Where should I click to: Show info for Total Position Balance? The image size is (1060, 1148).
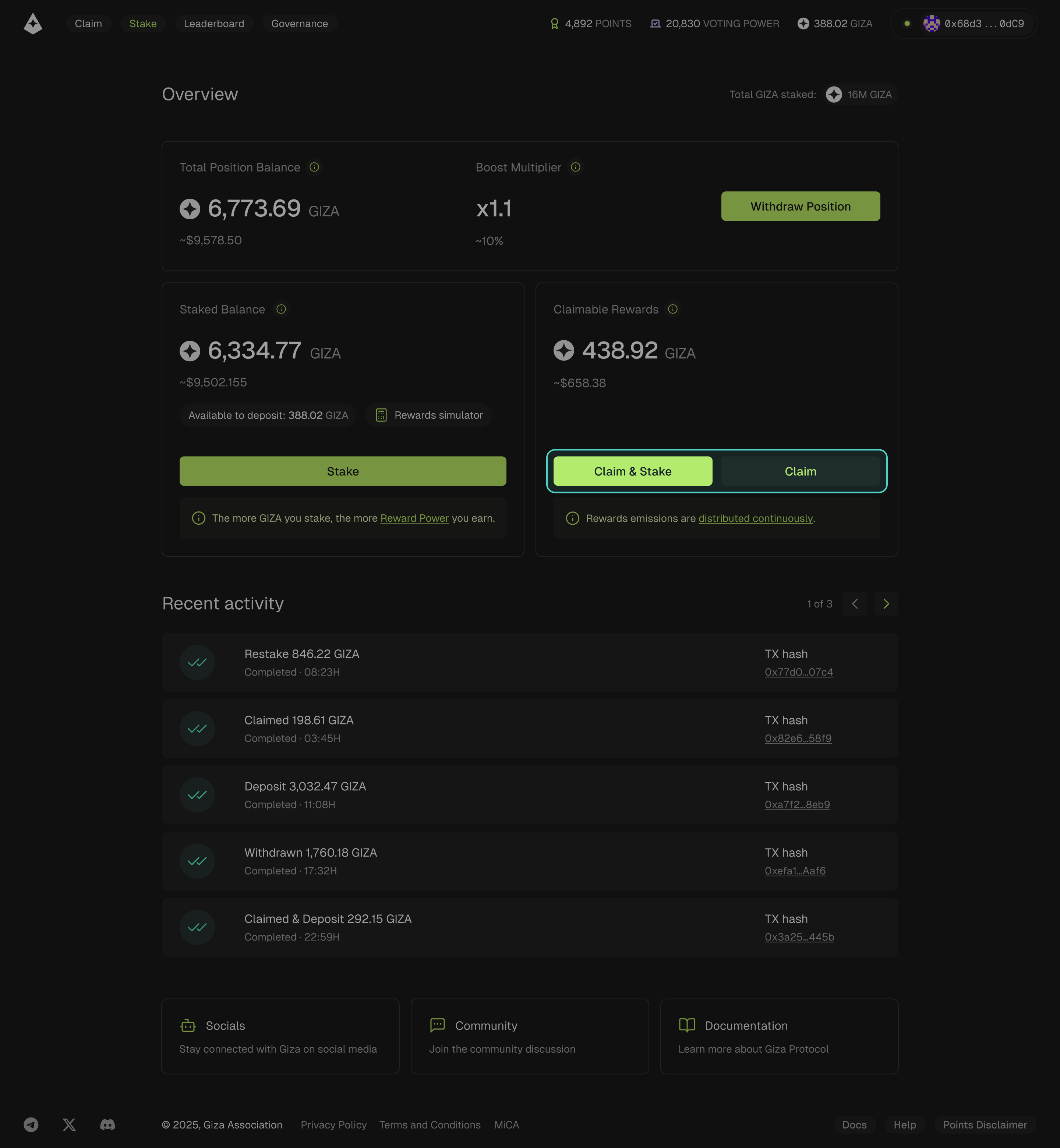coord(314,167)
